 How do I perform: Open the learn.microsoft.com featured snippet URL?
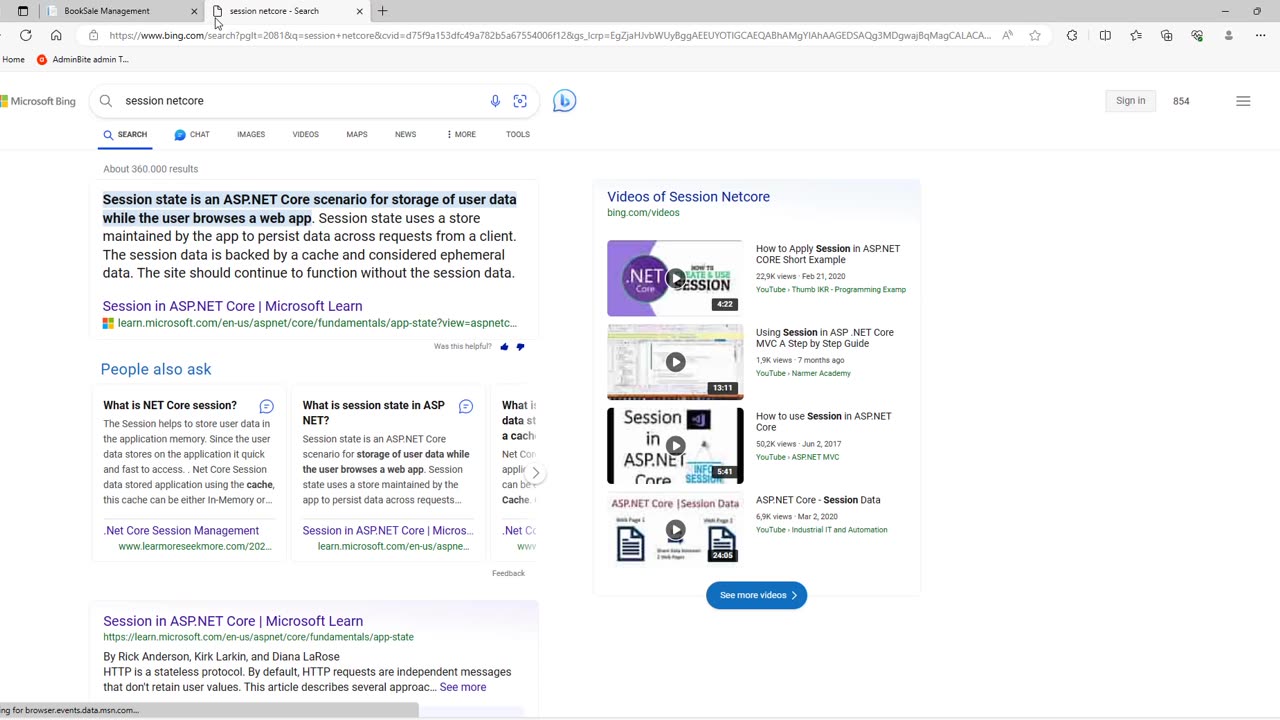[x=317, y=323]
